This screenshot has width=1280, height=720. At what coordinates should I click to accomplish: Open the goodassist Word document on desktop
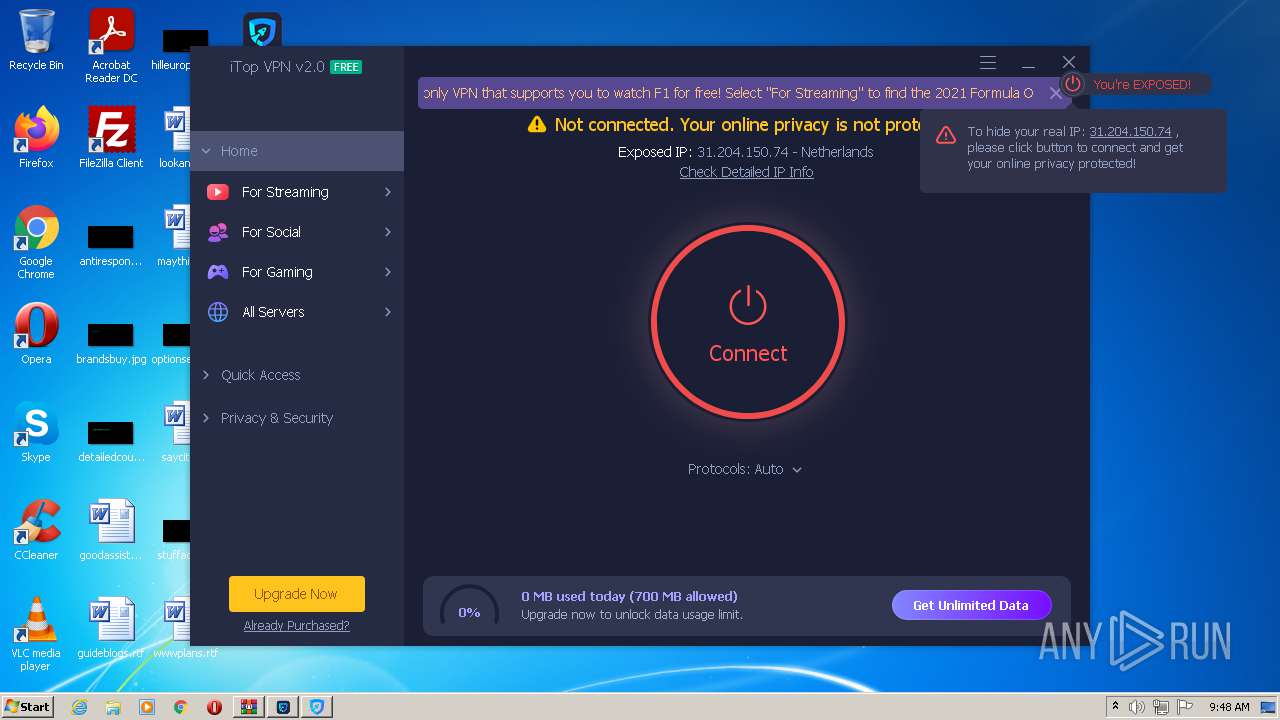tap(111, 530)
